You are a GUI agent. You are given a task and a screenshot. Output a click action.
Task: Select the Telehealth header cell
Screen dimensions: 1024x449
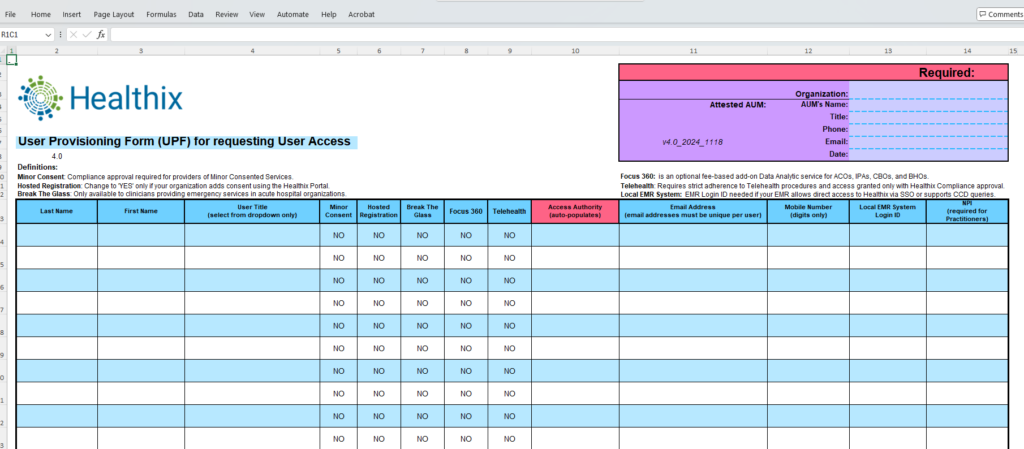509,211
